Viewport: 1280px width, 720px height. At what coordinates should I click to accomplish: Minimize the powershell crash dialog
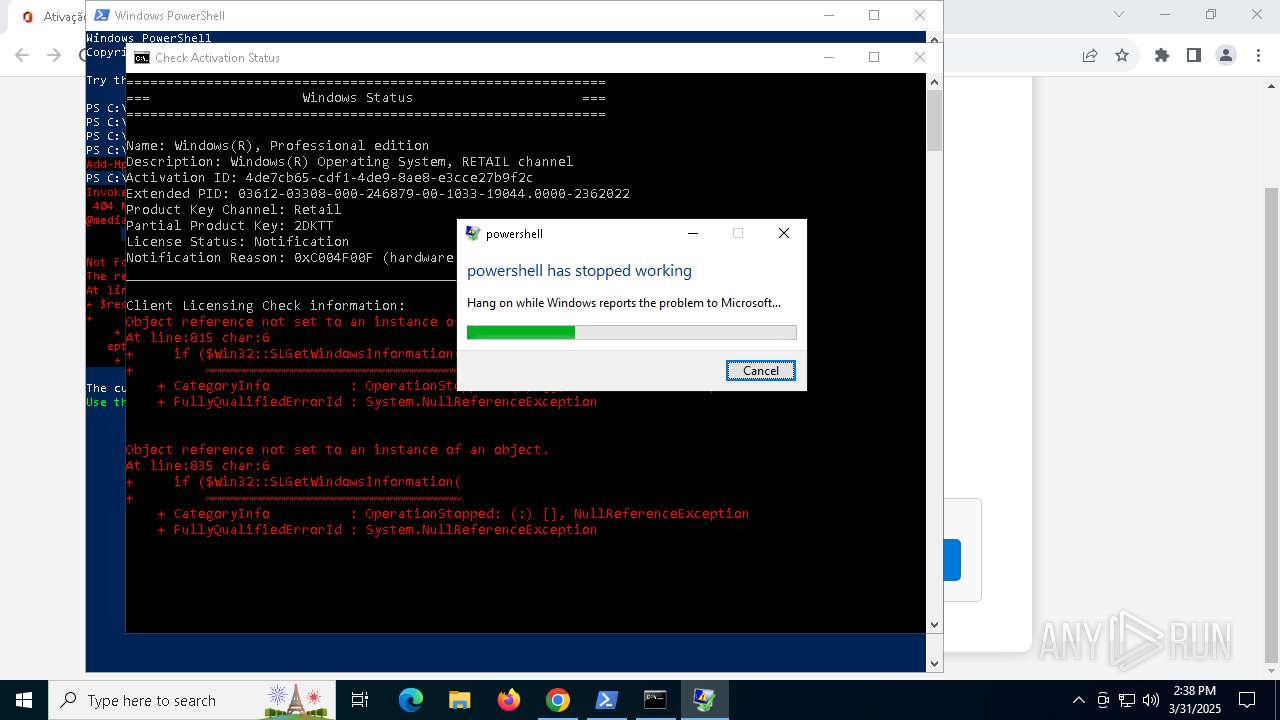693,233
